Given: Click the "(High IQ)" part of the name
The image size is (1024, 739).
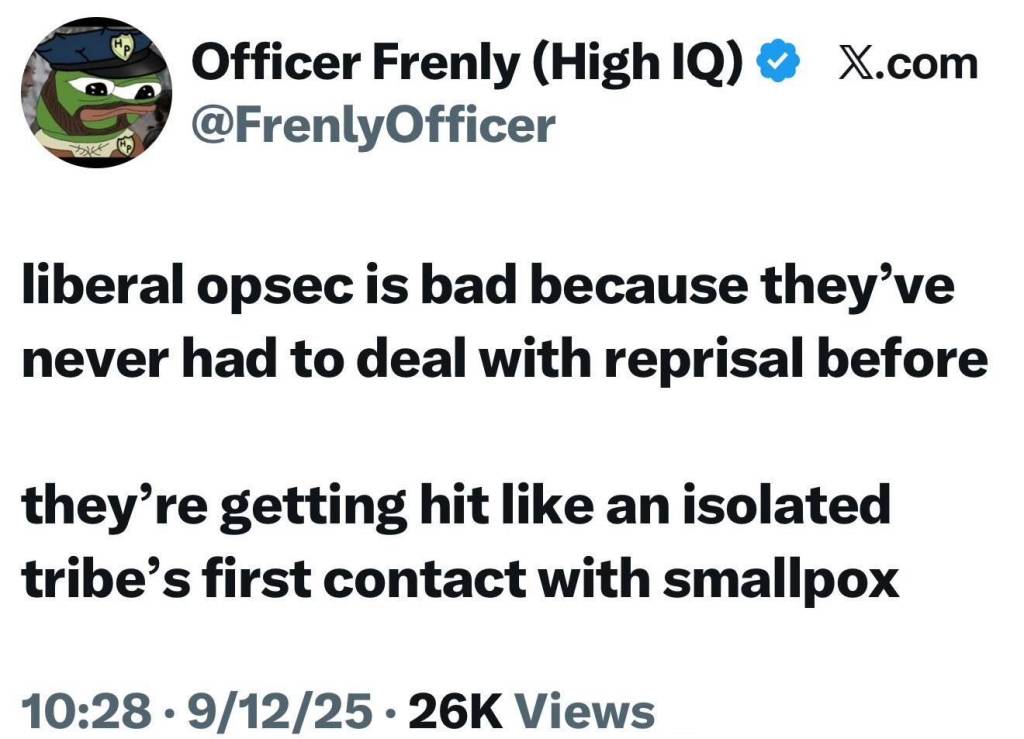Looking at the screenshot, I should point(636,65).
